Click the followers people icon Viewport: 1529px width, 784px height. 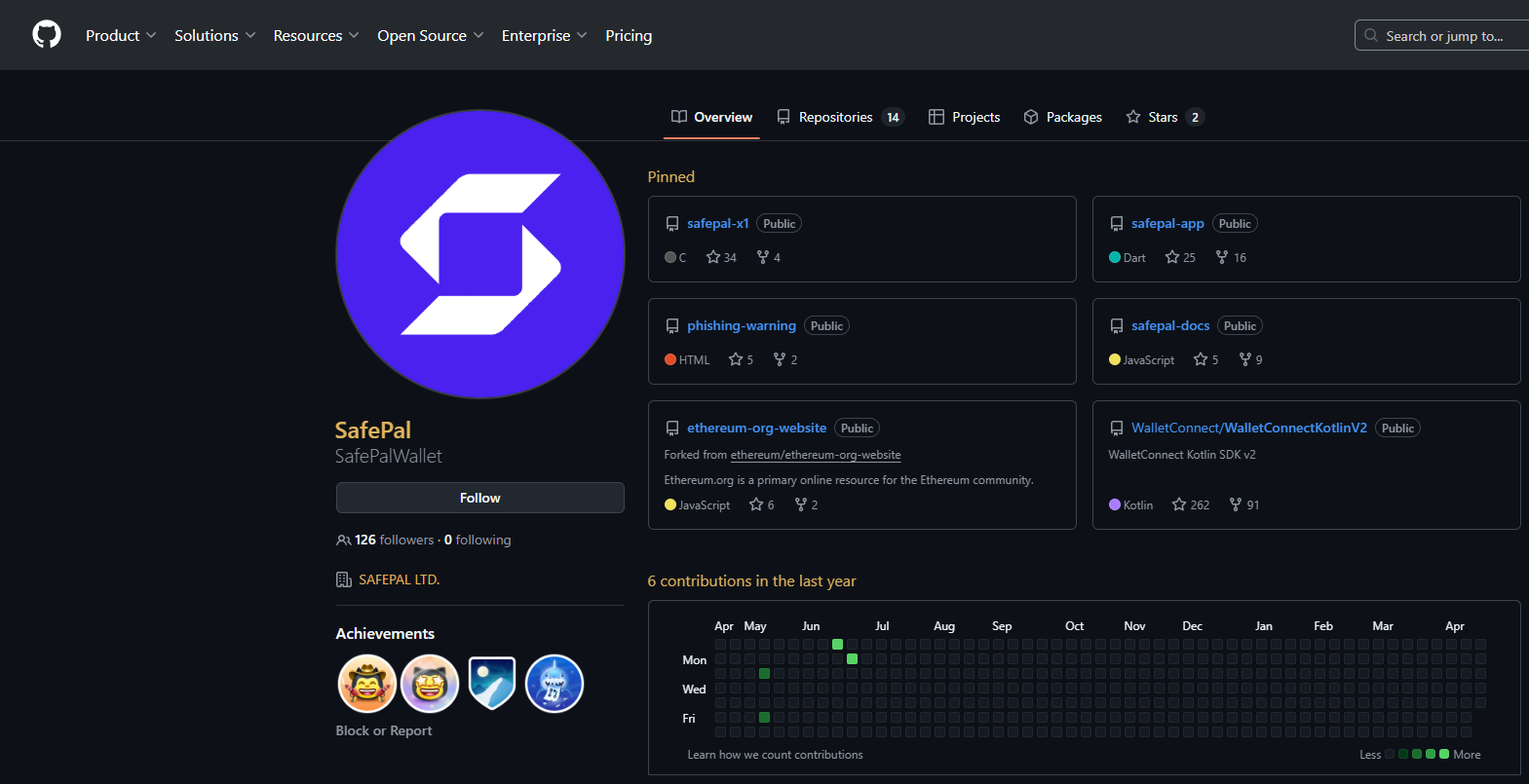[343, 540]
